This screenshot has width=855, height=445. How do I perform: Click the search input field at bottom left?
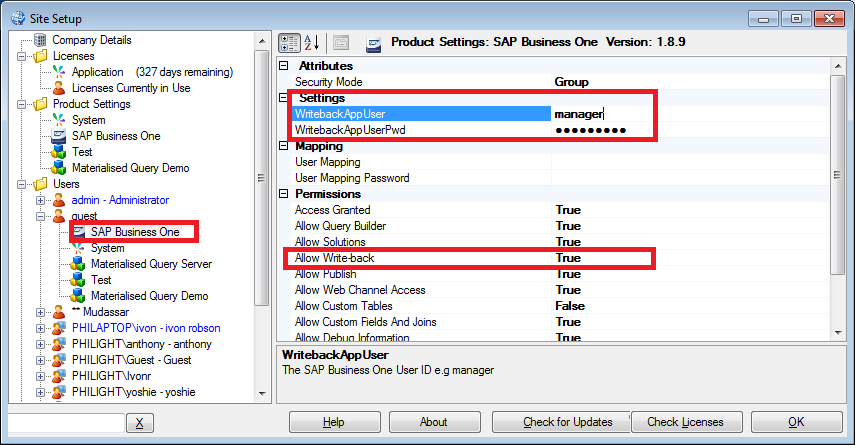[x=66, y=423]
